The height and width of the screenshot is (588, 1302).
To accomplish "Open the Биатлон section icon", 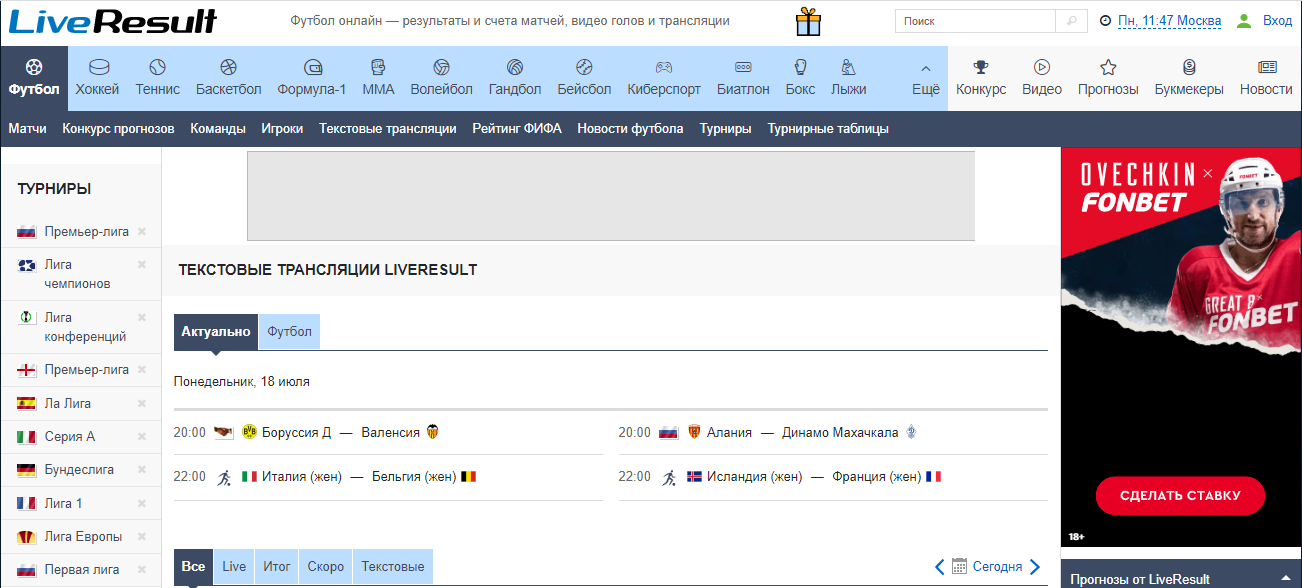I will (743, 67).
